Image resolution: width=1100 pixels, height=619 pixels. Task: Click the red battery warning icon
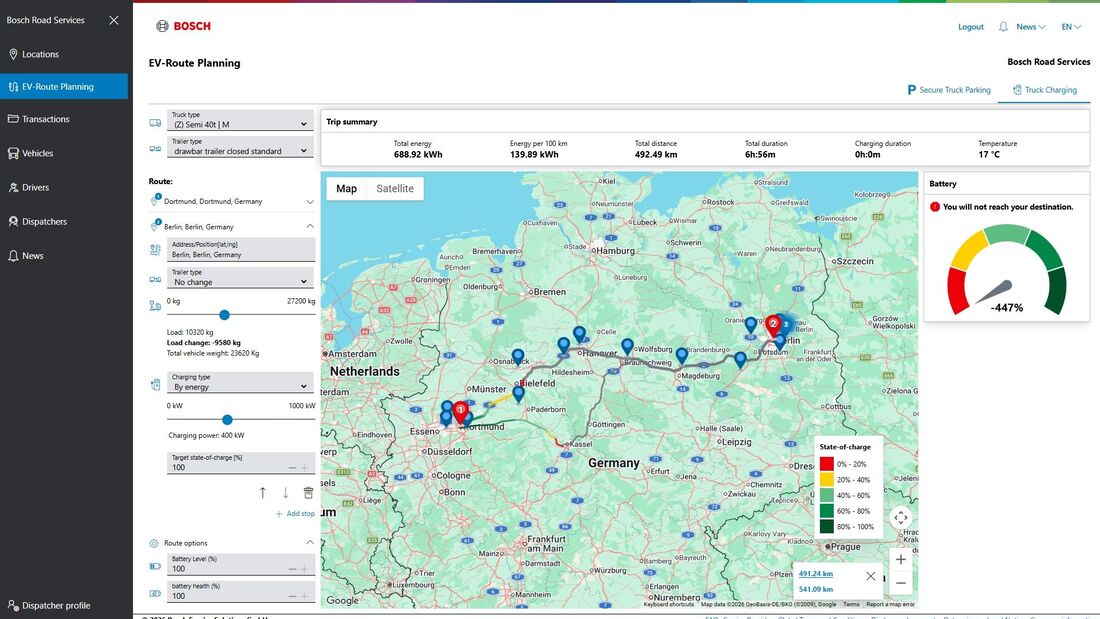934,207
